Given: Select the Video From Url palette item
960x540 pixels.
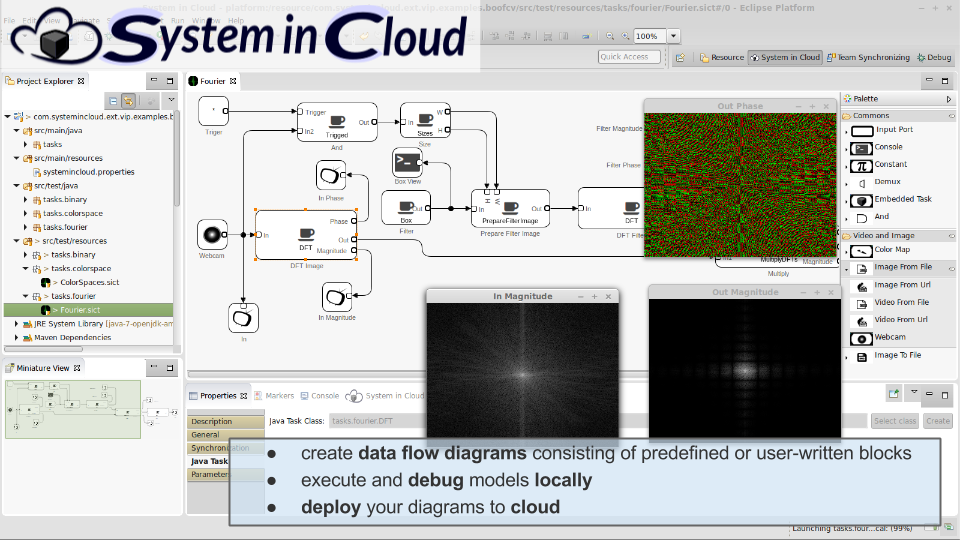Looking at the screenshot, I should (891, 320).
